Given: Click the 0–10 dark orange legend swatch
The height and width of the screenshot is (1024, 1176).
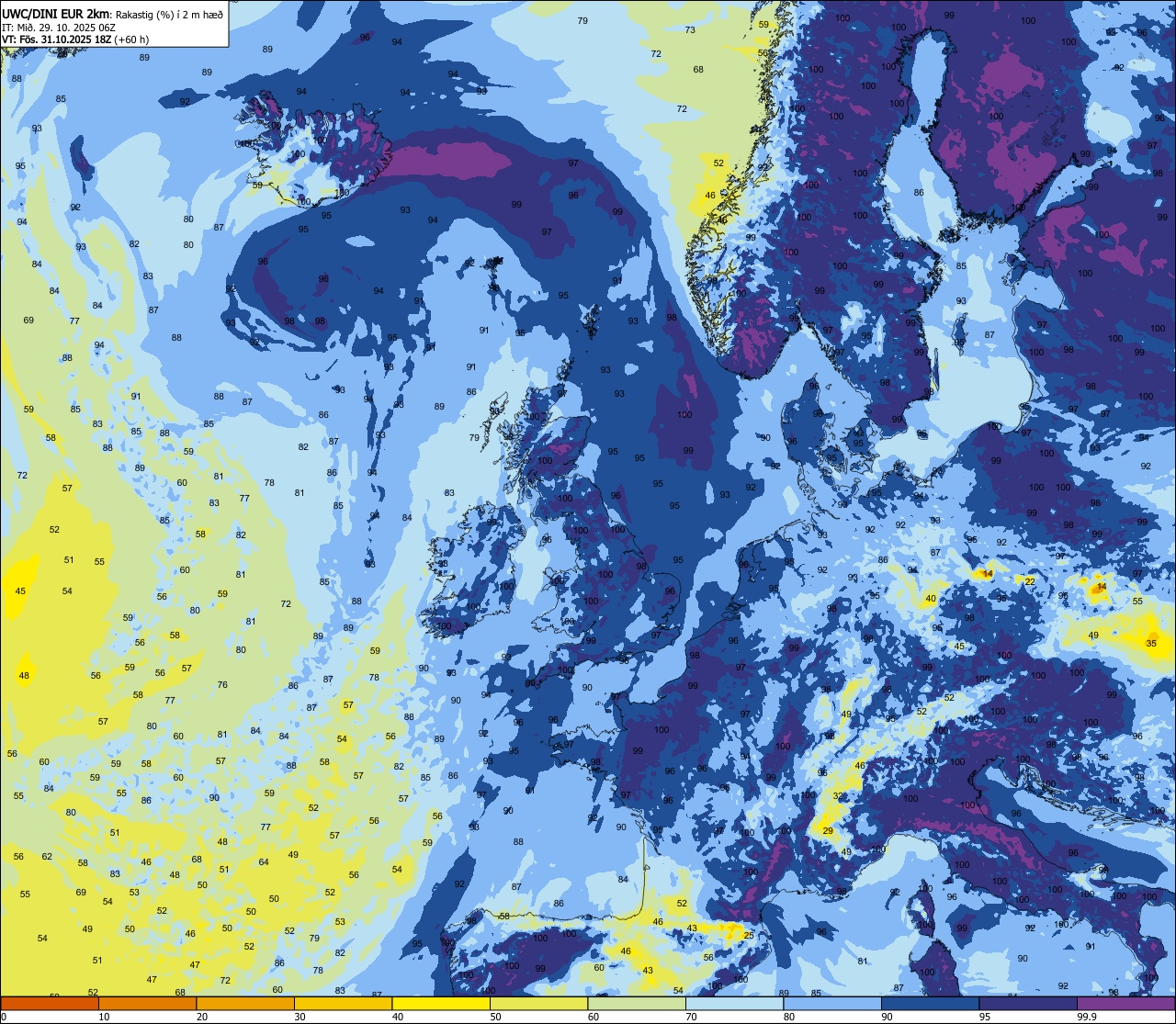Looking at the screenshot, I should [50, 1003].
